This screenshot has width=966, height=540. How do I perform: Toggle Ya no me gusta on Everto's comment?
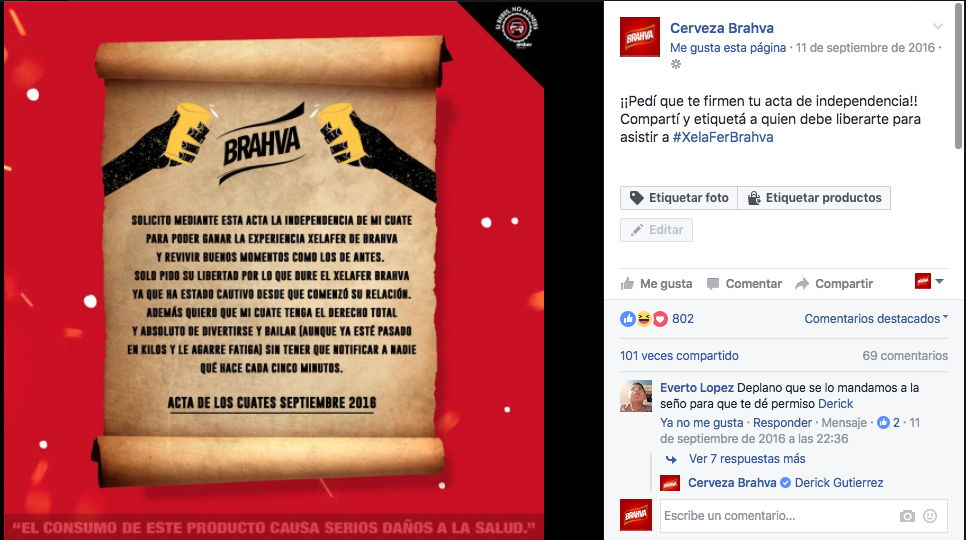point(702,423)
